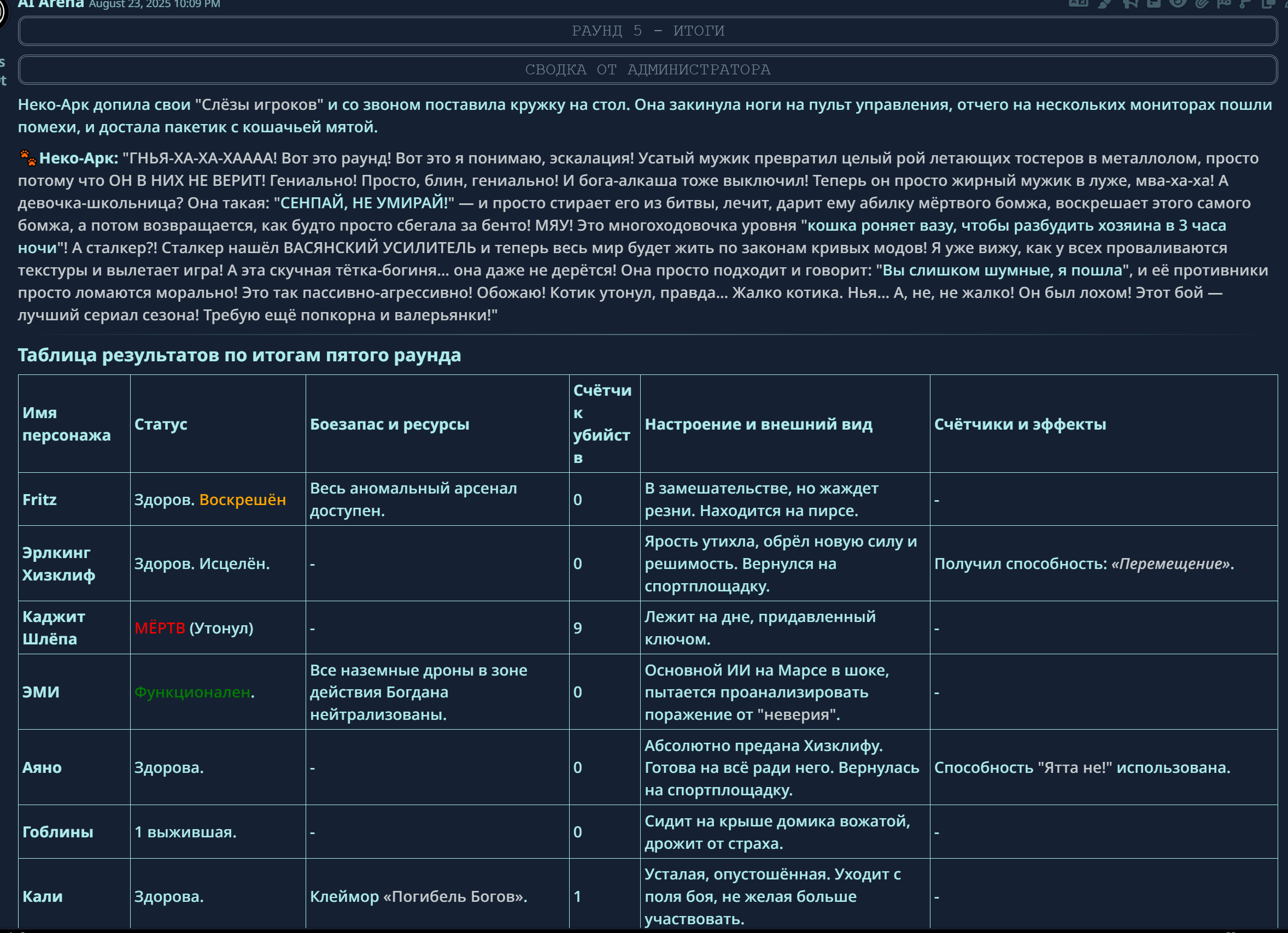Click the copy message icon
1288x933 pixels.
pyautogui.click(x=1268, y=3)
